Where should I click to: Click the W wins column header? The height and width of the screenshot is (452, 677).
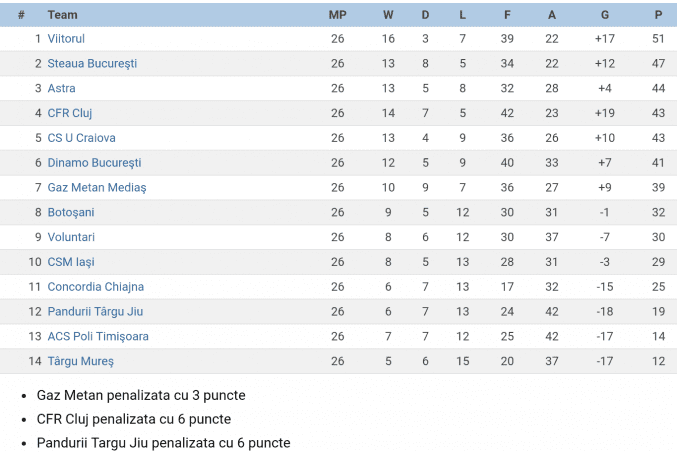point(388,15)
